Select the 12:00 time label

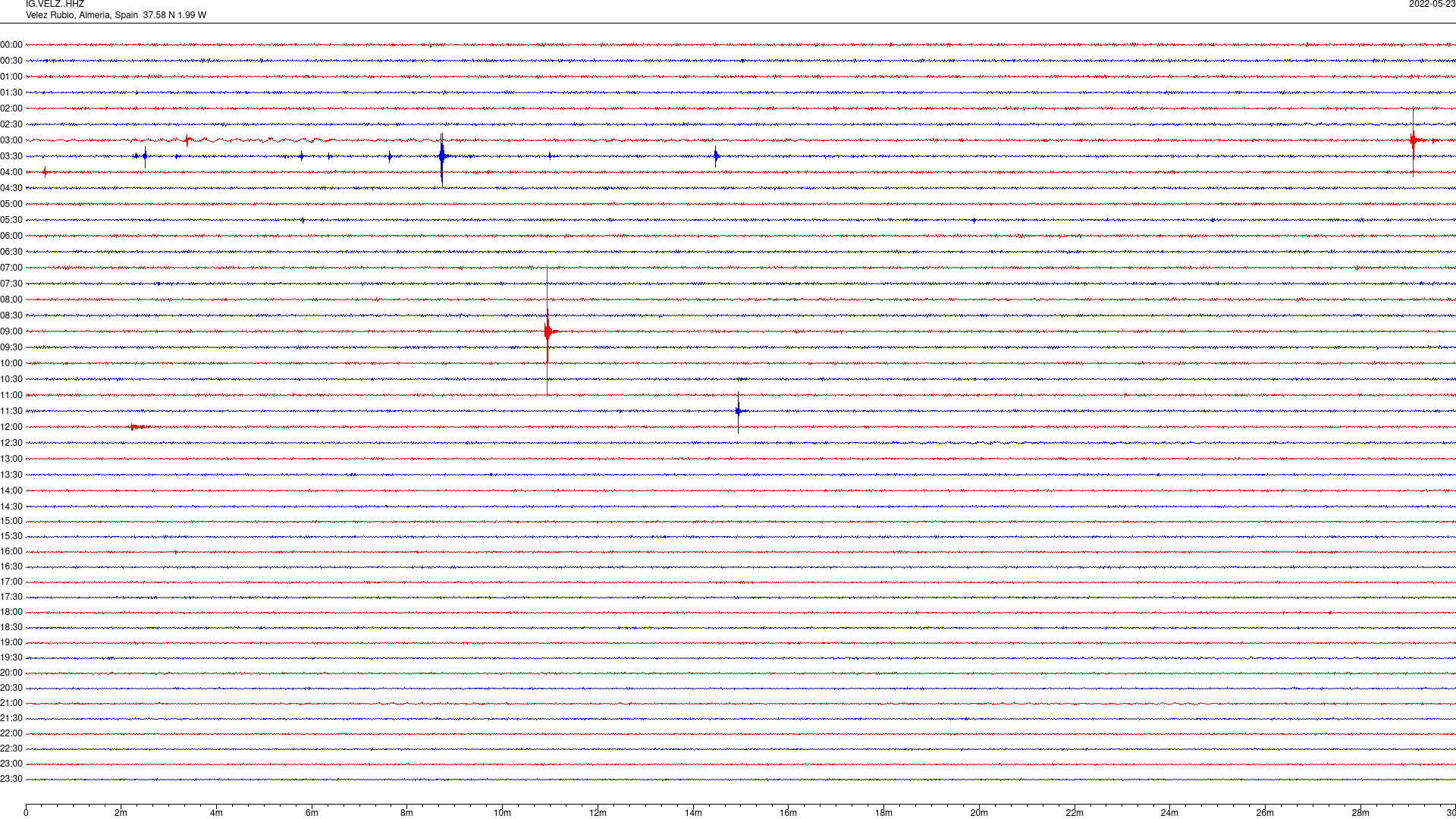click(x=11, y=427)
